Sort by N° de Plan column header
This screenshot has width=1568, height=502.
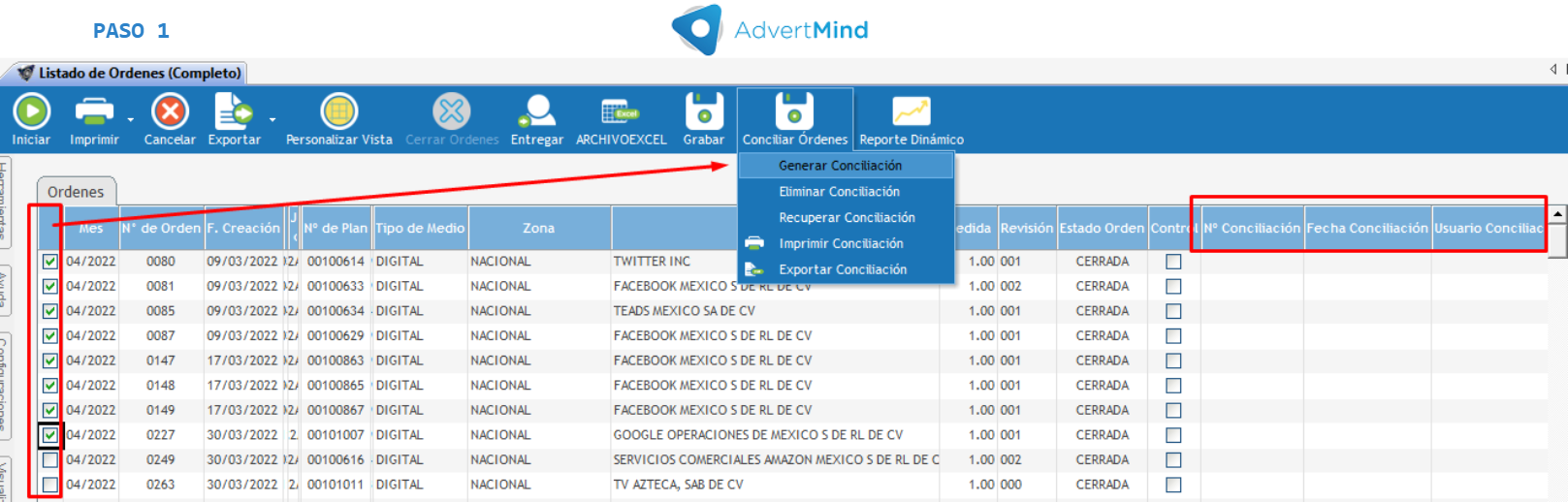click(x=336, y=229)
